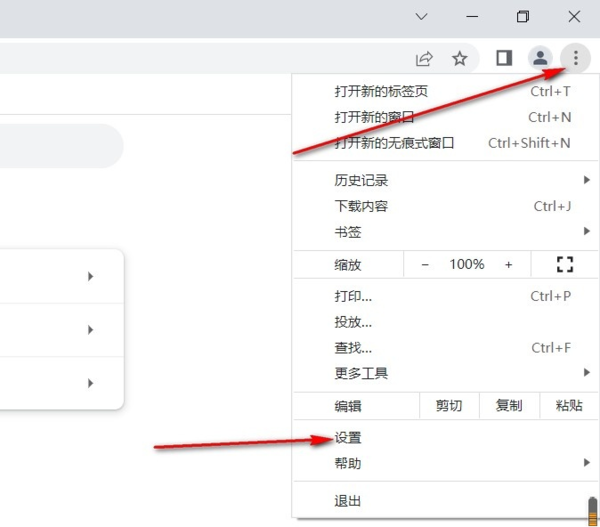The image size is (600, 527).
Task: Open the tab search chevron icon
Action: (422, 17)
